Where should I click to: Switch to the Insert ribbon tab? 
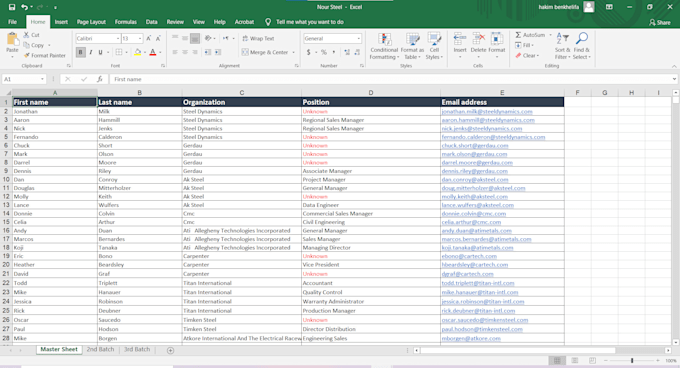pyautogui.click(x=61, y=22)
